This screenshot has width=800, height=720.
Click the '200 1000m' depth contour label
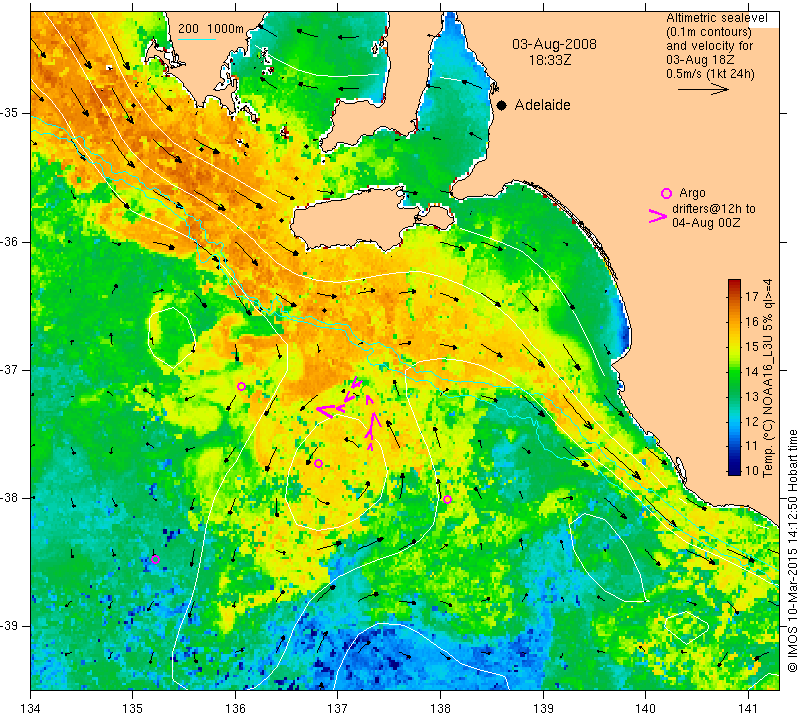pos(211,29)
